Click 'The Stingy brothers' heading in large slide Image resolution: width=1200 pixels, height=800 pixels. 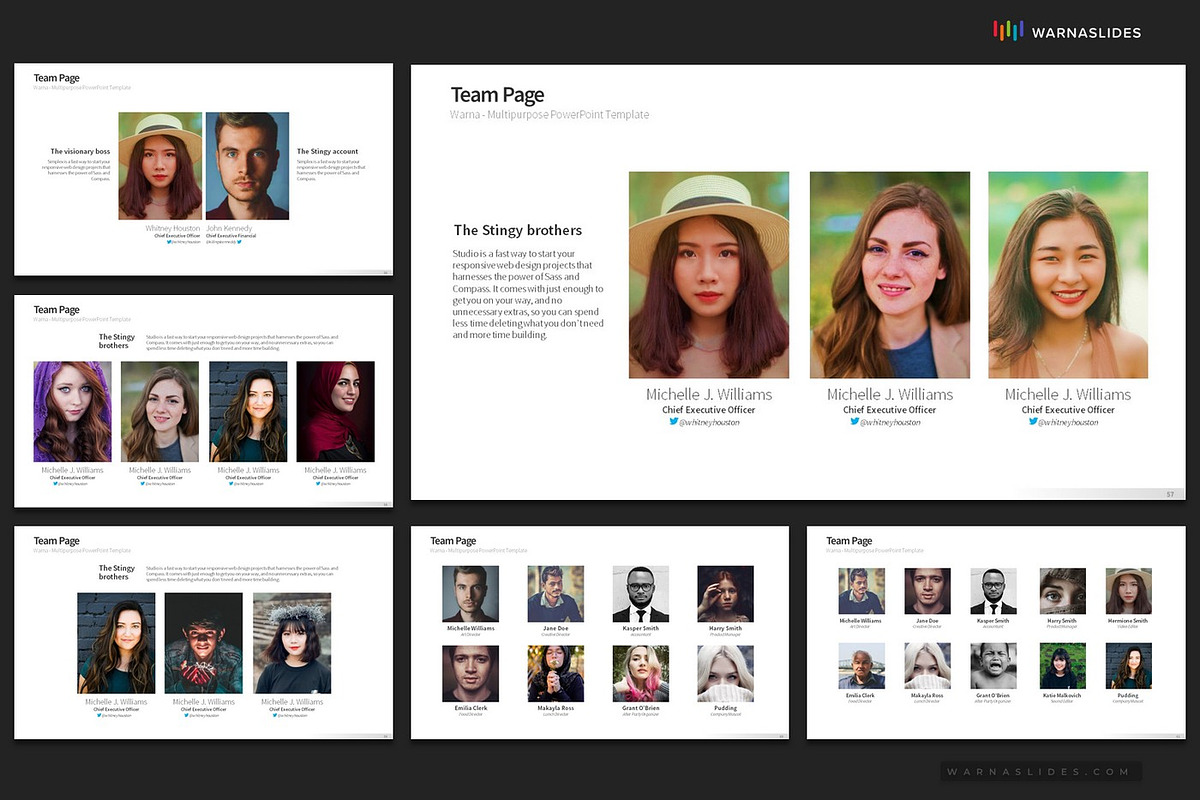[x=518, y=230]
